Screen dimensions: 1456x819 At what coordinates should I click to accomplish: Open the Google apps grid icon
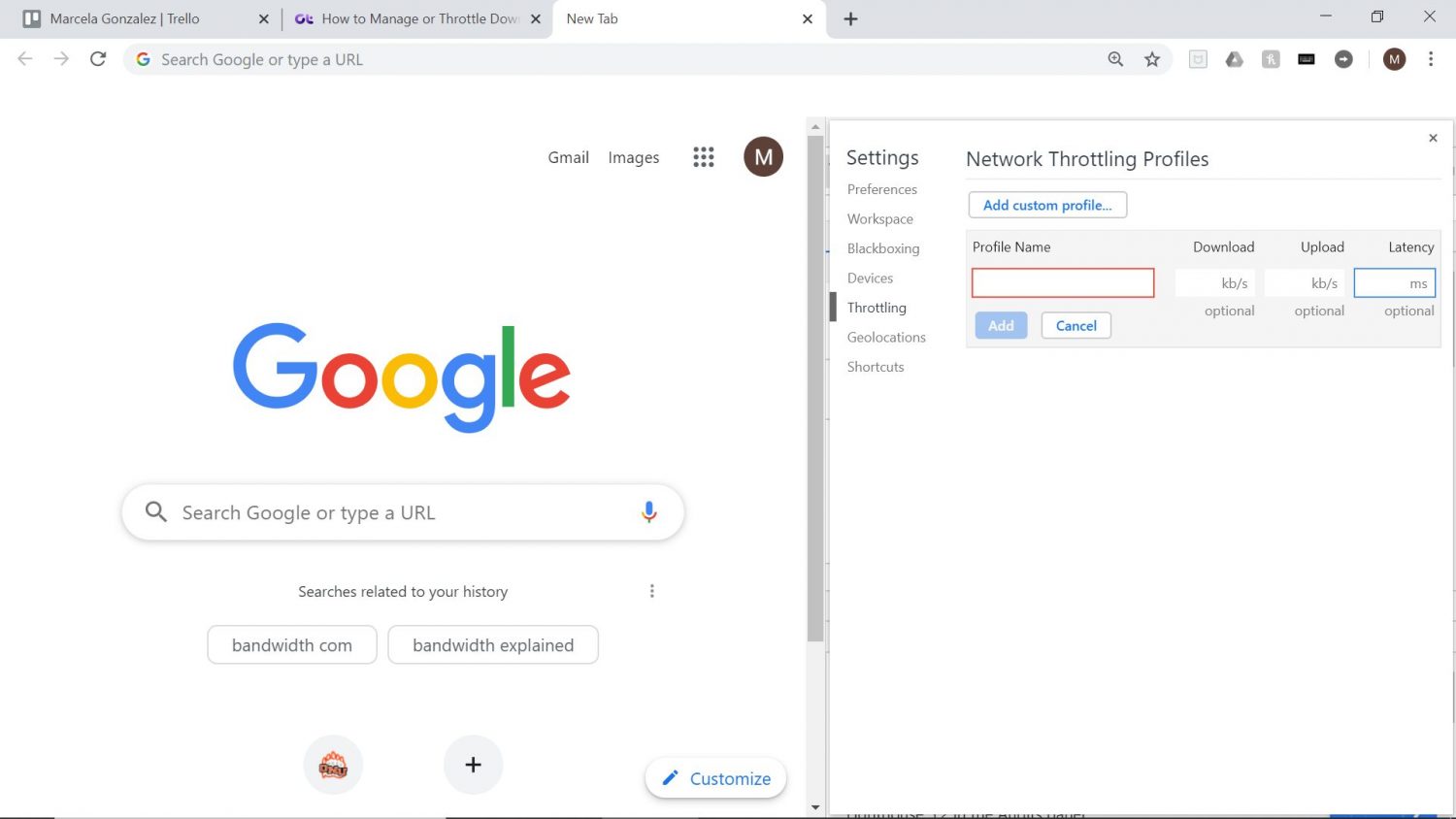(704, 157)
